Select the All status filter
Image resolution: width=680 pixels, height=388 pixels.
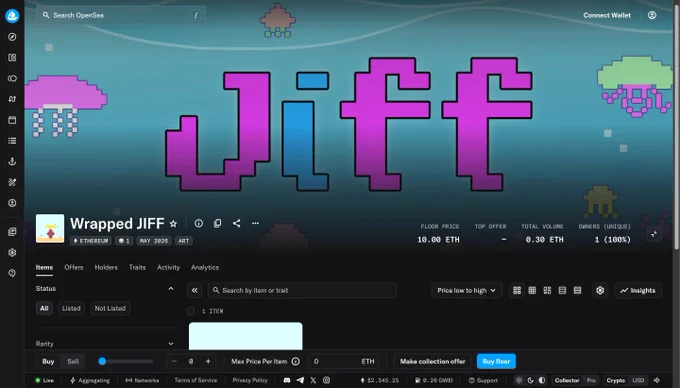[44, 308]
